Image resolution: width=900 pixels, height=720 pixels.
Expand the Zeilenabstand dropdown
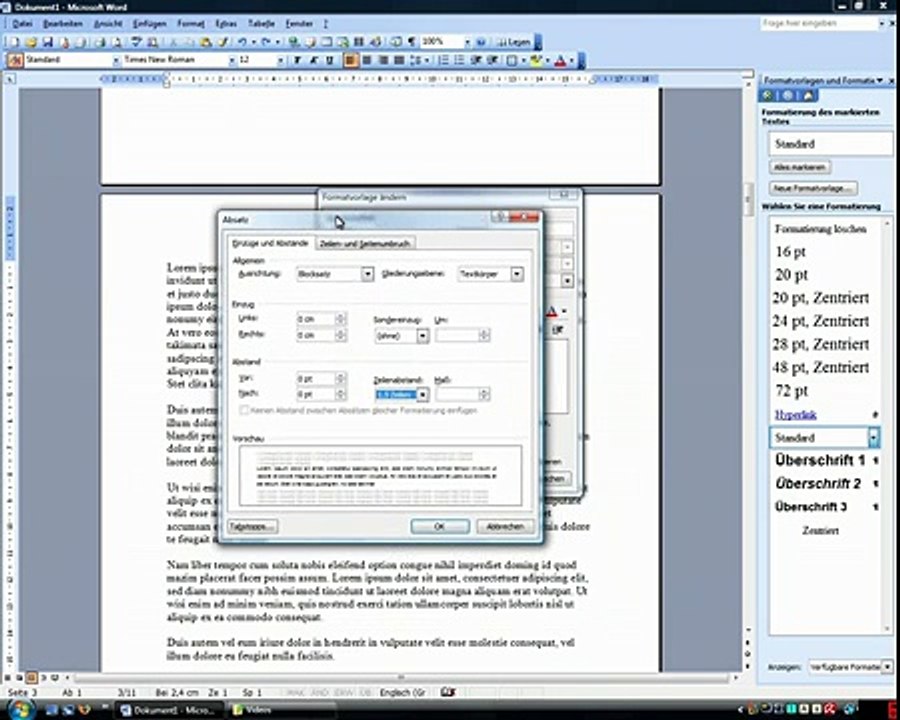(x=422, y=394)
